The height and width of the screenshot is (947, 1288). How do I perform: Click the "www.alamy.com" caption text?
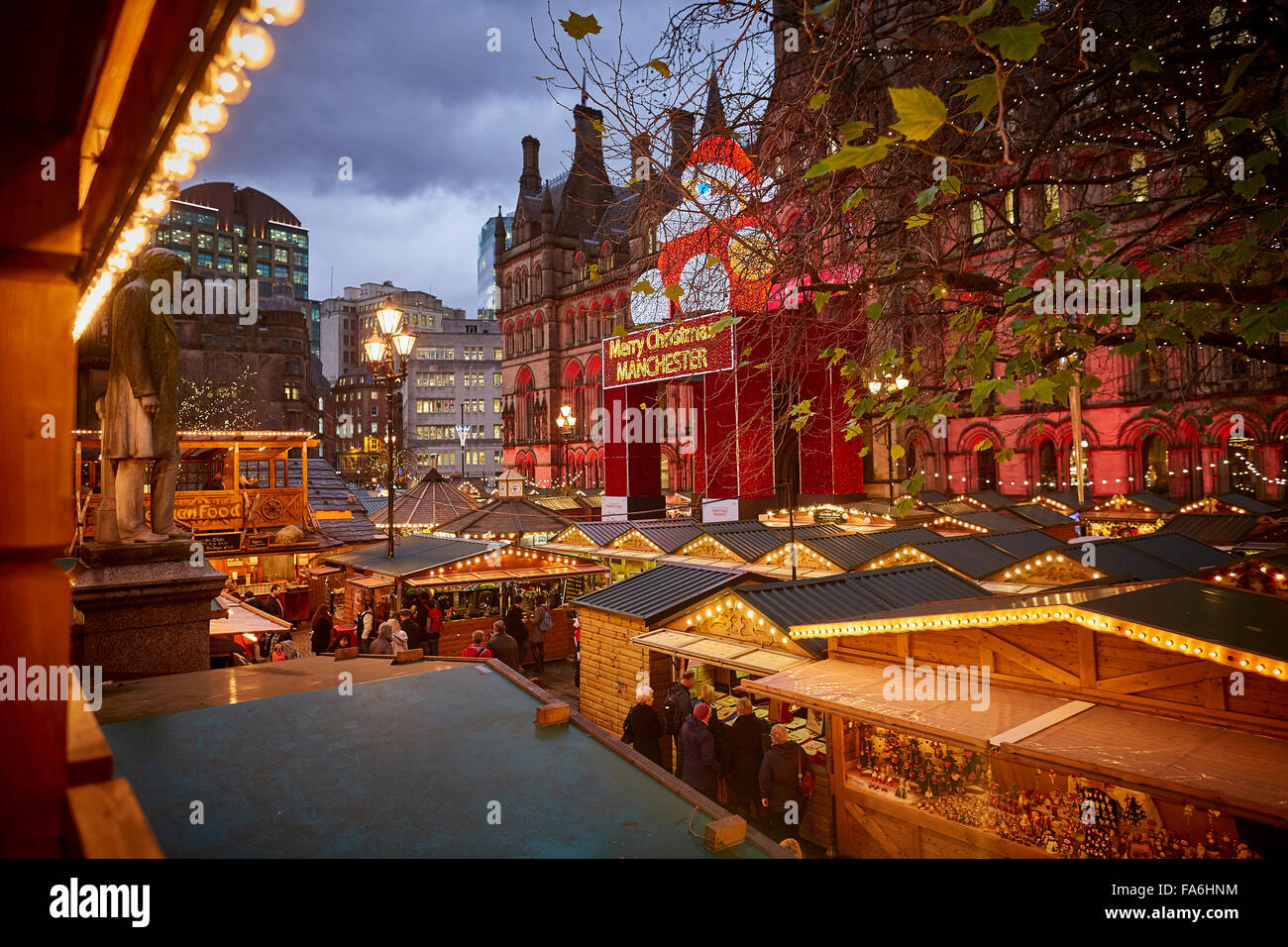point(1171,916)
